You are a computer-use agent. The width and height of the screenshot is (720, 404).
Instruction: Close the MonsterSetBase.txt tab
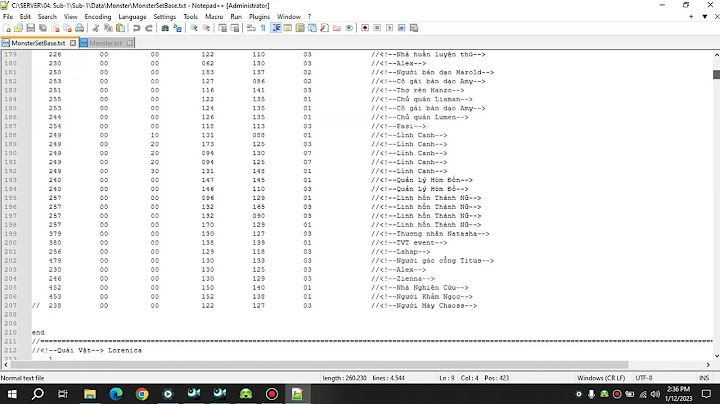pos(73,43)
